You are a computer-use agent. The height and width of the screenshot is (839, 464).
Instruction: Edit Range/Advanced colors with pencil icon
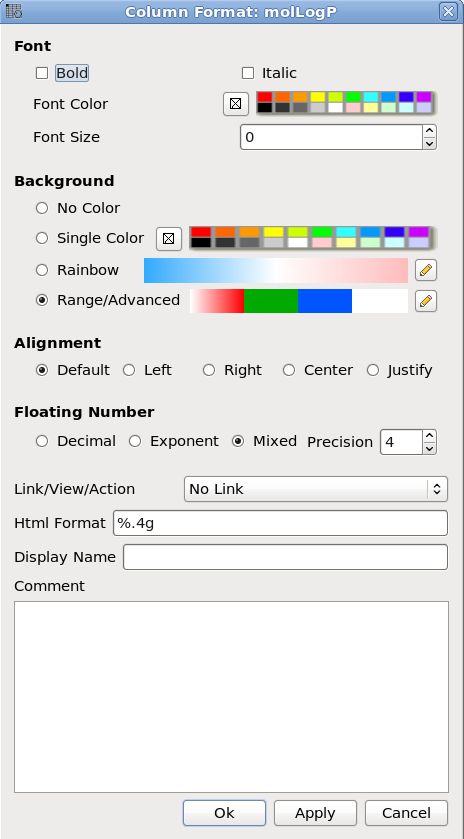(x=426, y=301)
